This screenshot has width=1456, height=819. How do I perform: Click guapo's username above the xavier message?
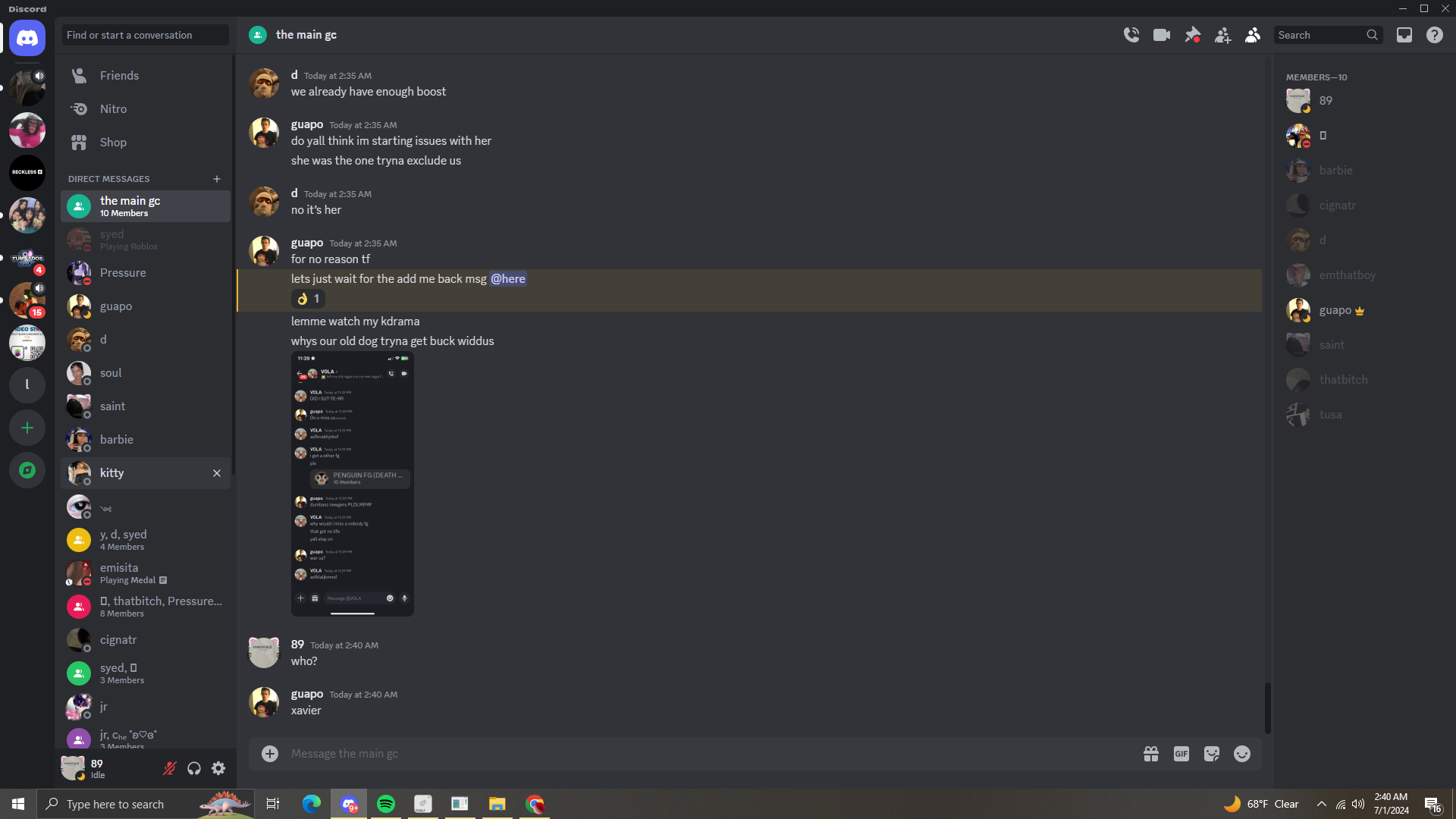307,694
